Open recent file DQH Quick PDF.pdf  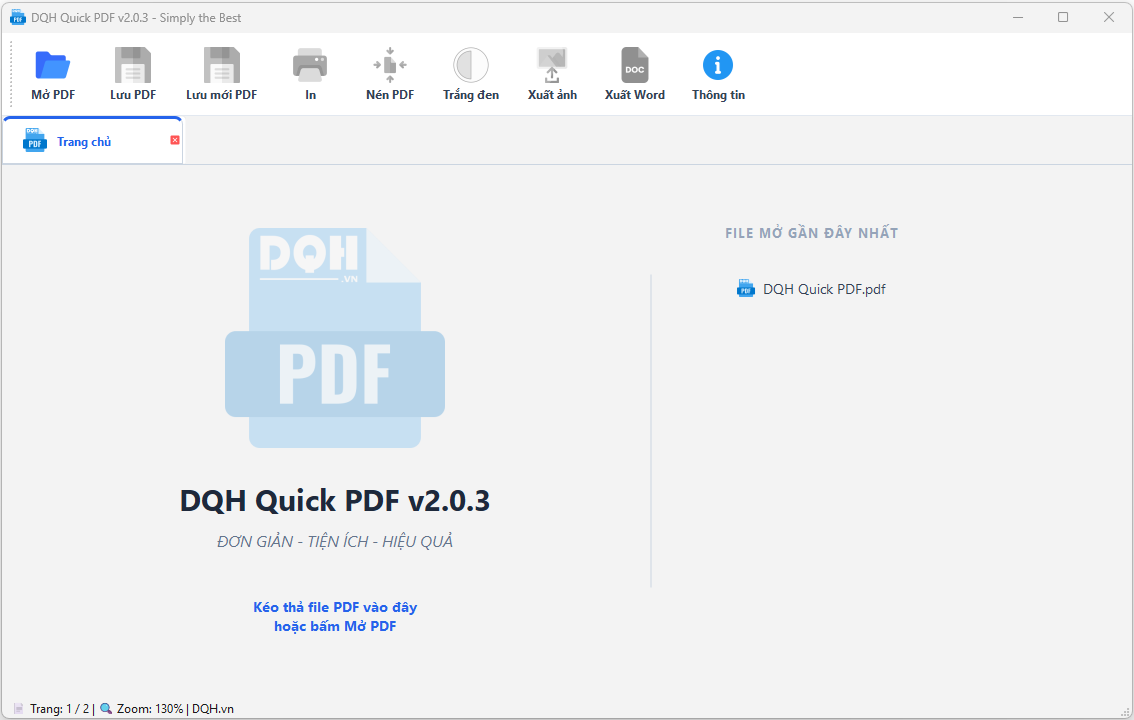point(824,289)
